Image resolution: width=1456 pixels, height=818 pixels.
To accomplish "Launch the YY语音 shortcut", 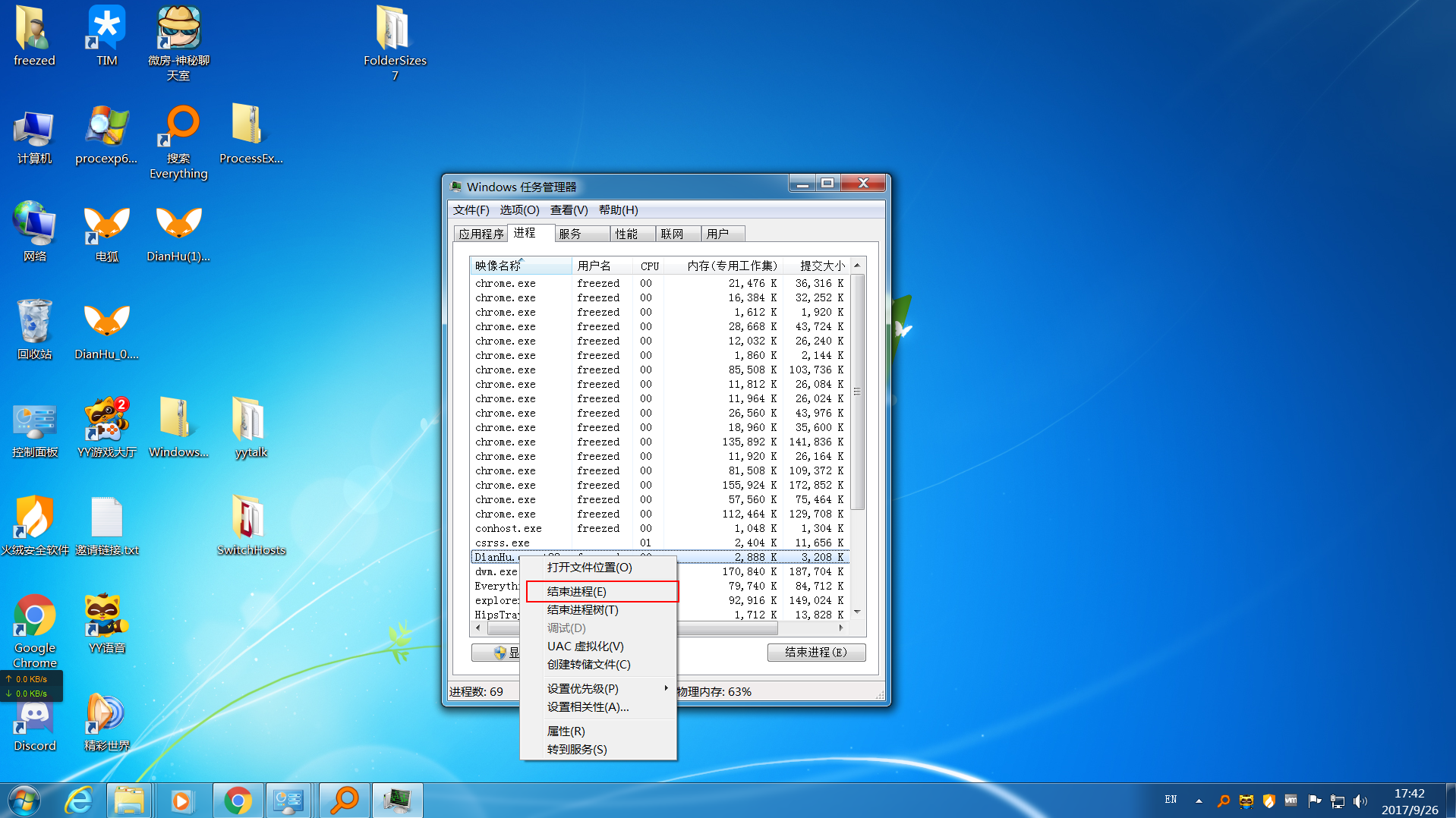I will tap(106, 624).
